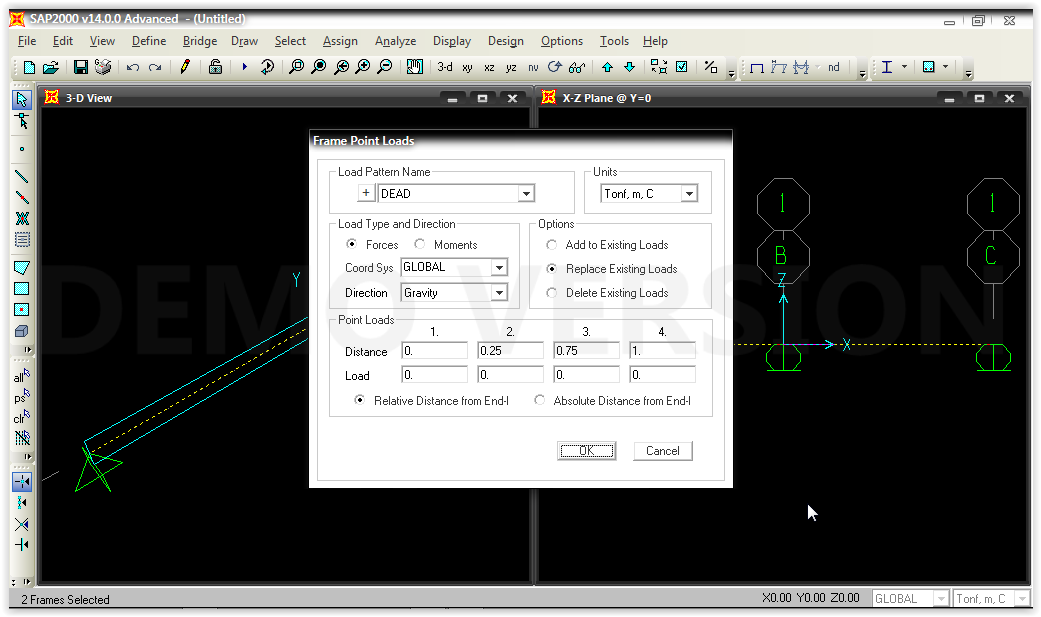Select Add to Existing Loads option
1041x617 pixels.
tap(552, 244)
